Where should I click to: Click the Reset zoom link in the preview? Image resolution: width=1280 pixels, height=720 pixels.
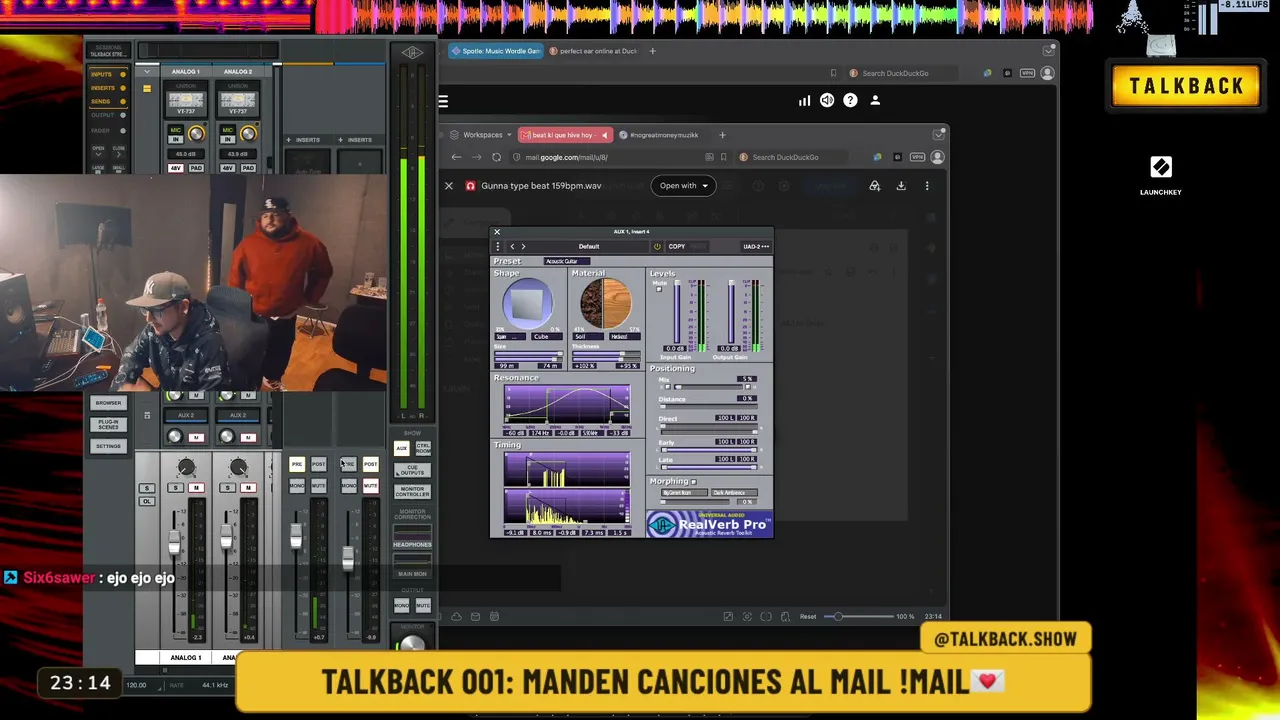808,617
